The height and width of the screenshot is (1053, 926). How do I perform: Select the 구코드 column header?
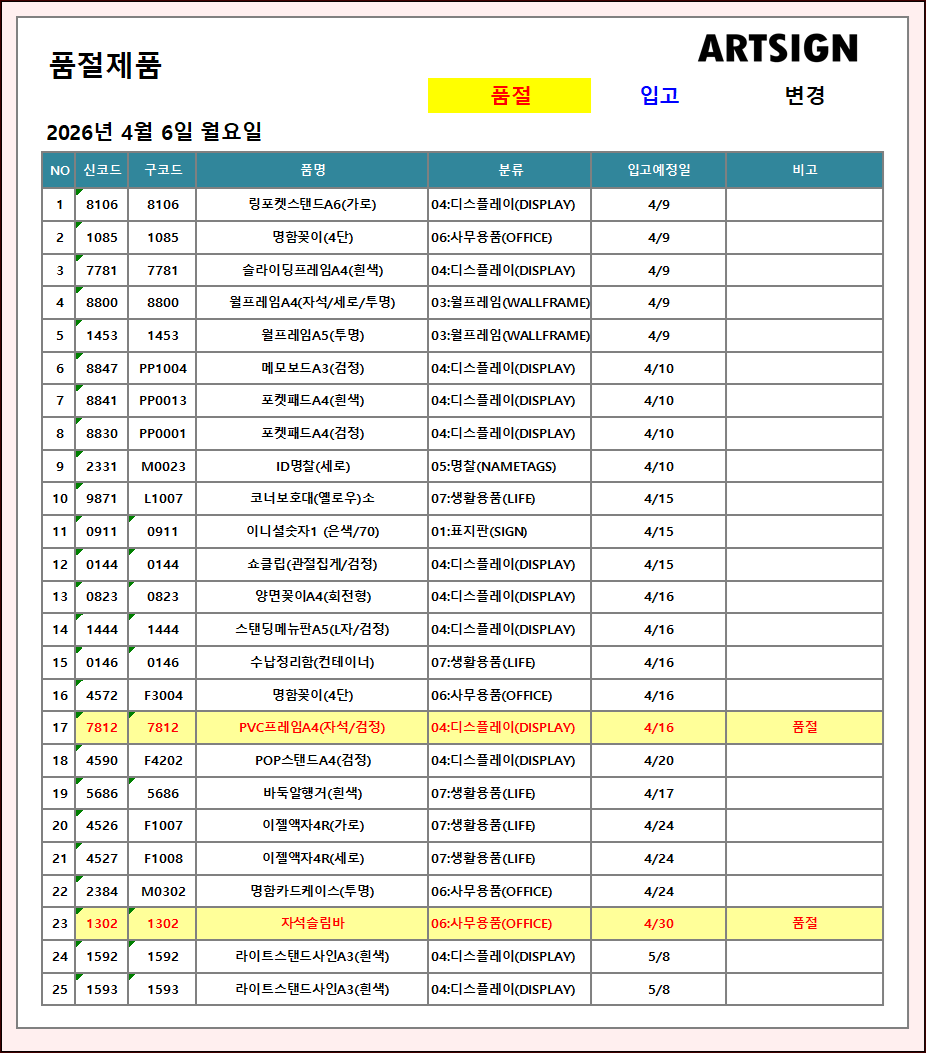pos(163,170)
